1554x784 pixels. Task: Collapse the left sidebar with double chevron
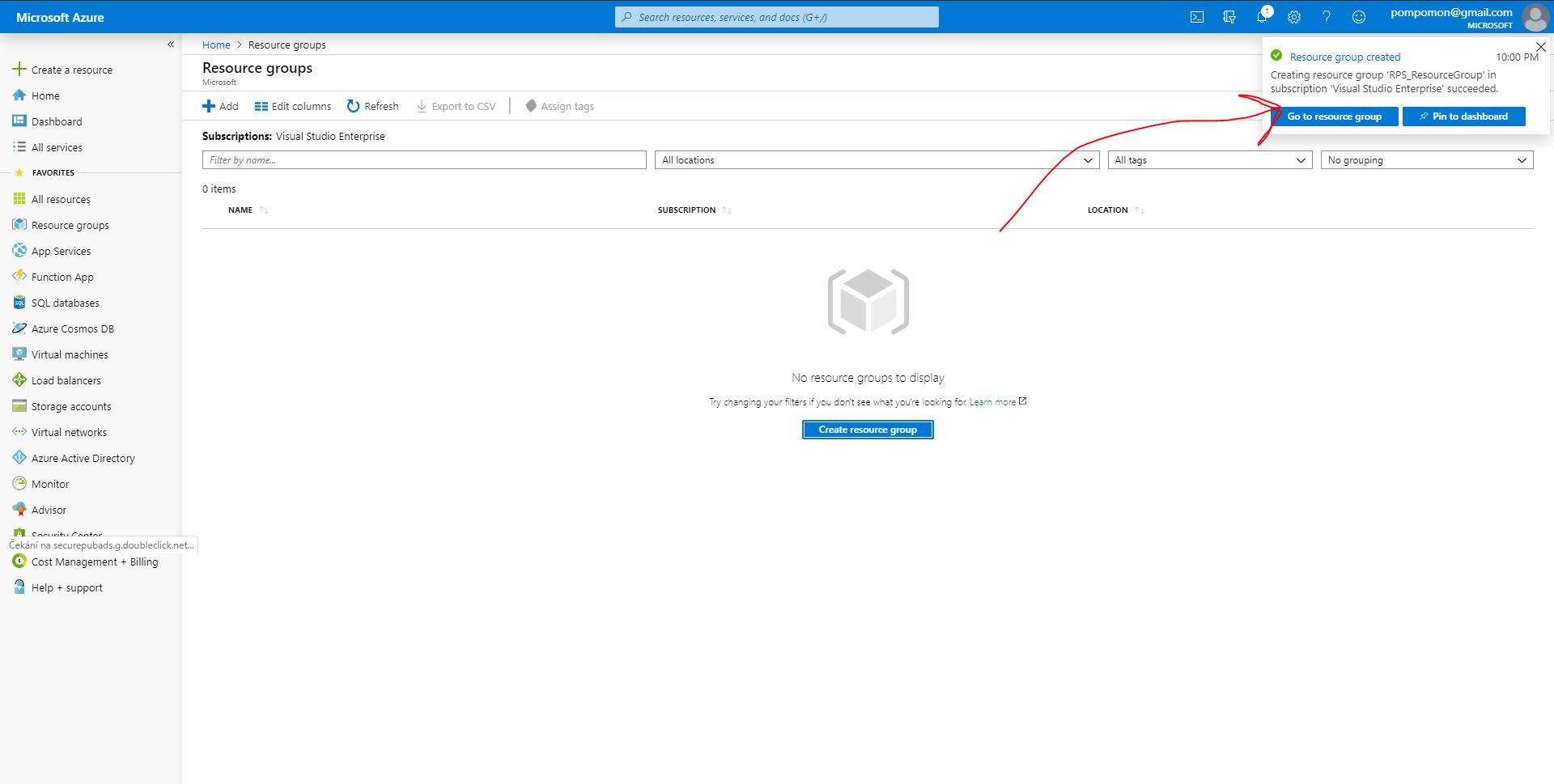pyautogui.click(x=171, y=44)
